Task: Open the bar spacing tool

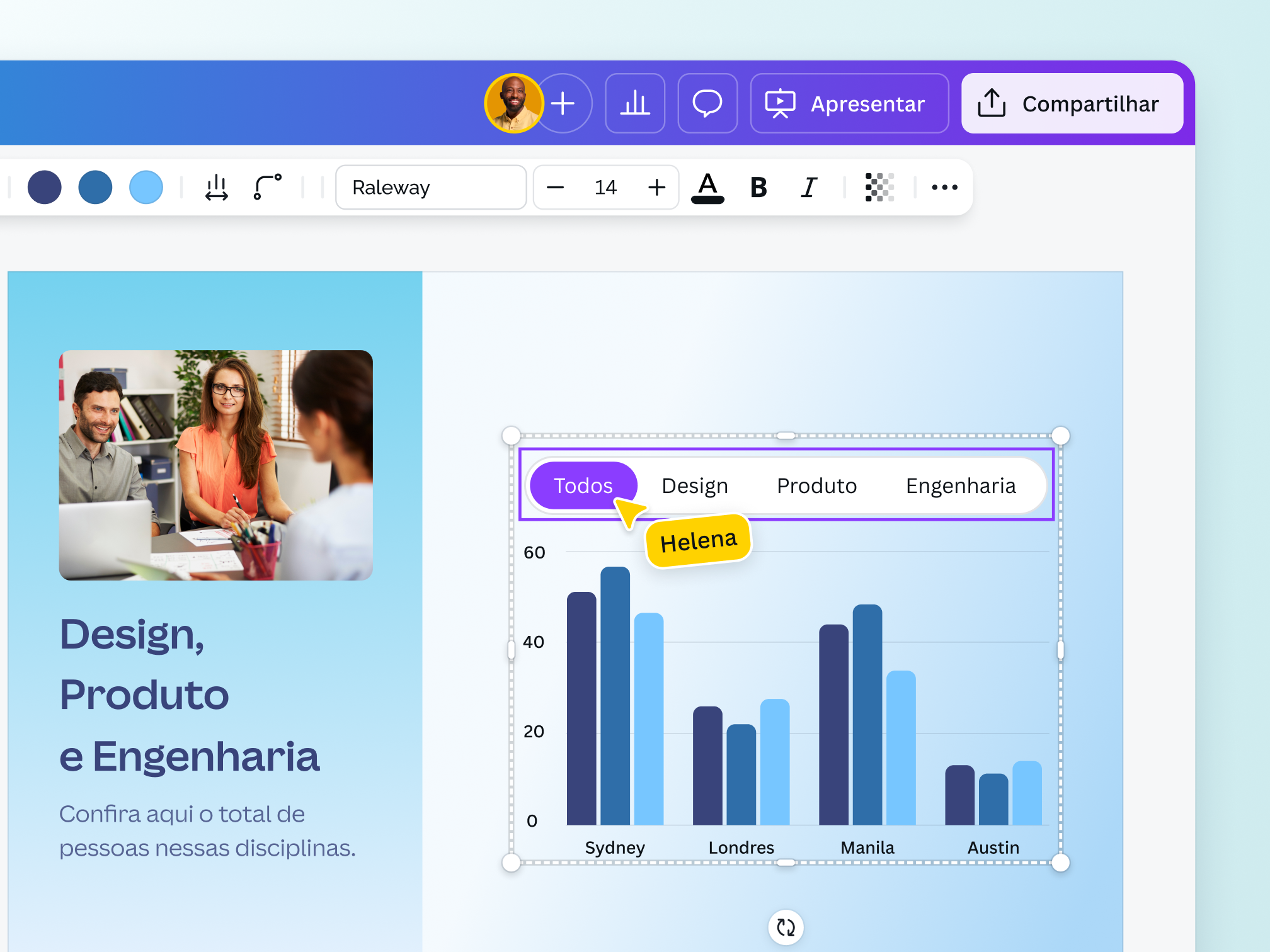Action: (217, 187)
